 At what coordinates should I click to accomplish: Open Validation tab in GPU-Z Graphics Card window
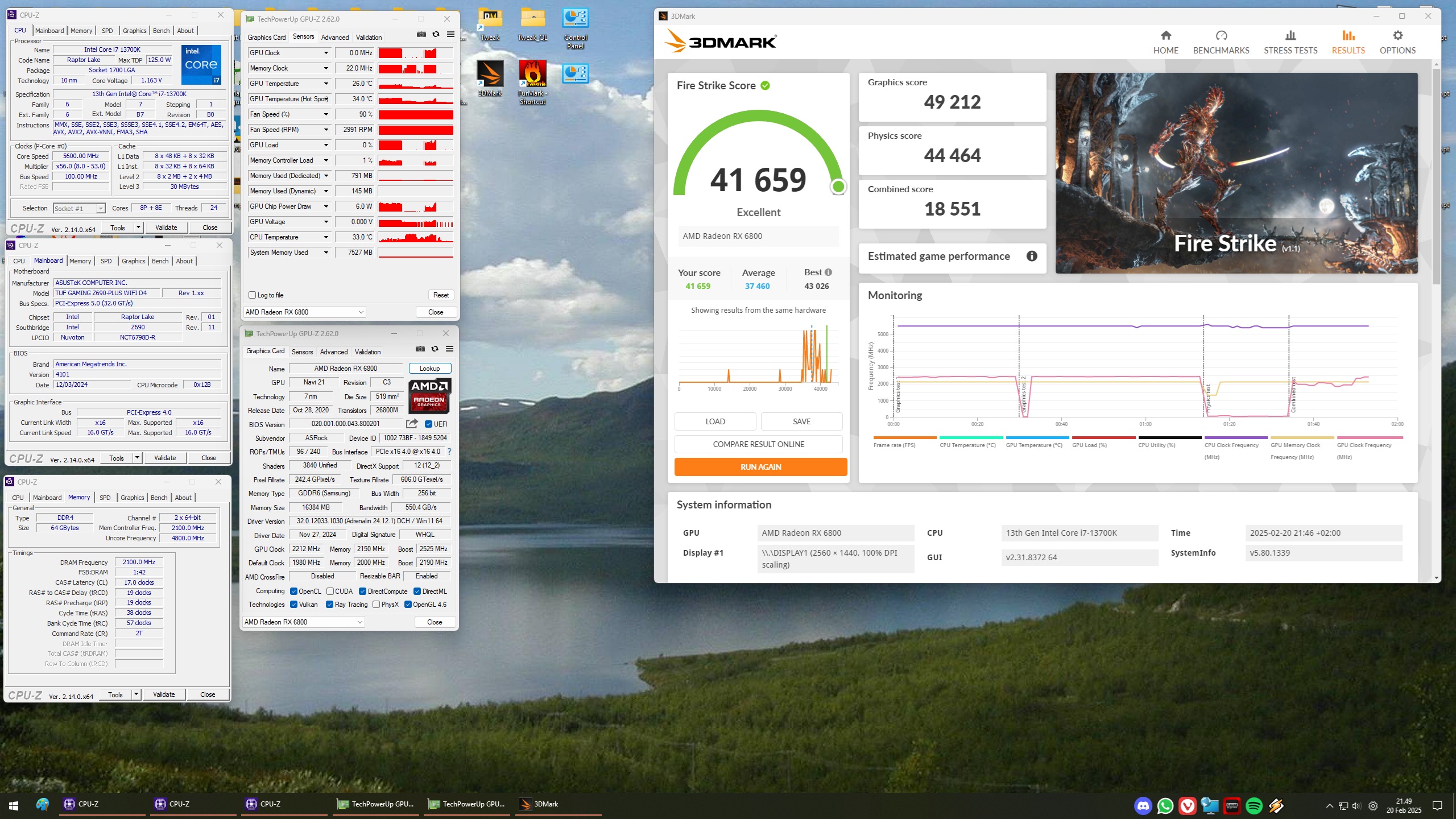click(x=367, y=352)
